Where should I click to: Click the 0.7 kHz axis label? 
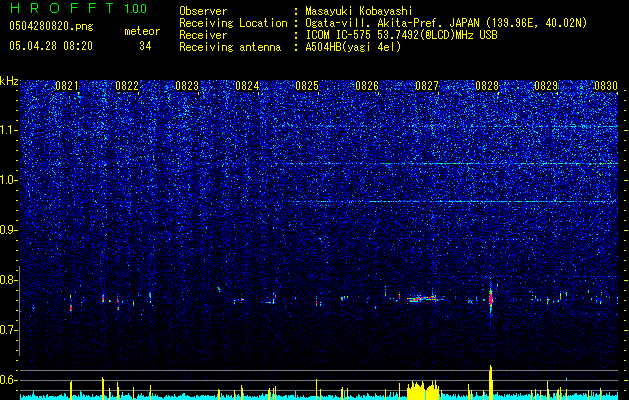tap(9, 330)
